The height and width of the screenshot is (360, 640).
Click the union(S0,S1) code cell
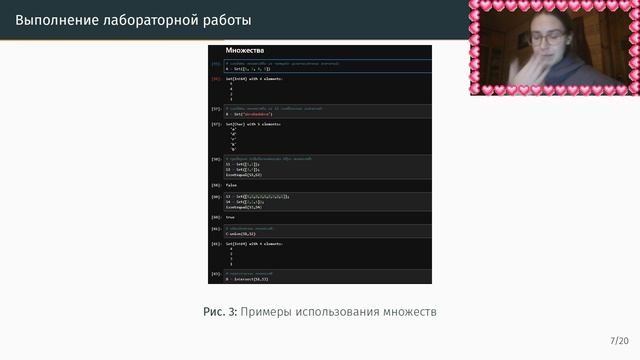[328, 231]
